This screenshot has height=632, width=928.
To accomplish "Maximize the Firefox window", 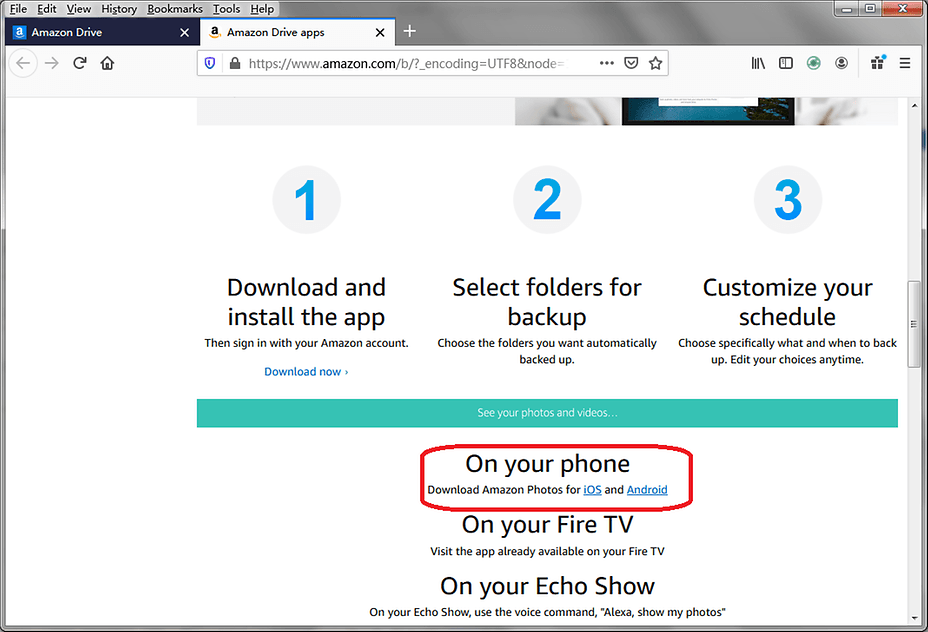I will (x=870, y=9).
